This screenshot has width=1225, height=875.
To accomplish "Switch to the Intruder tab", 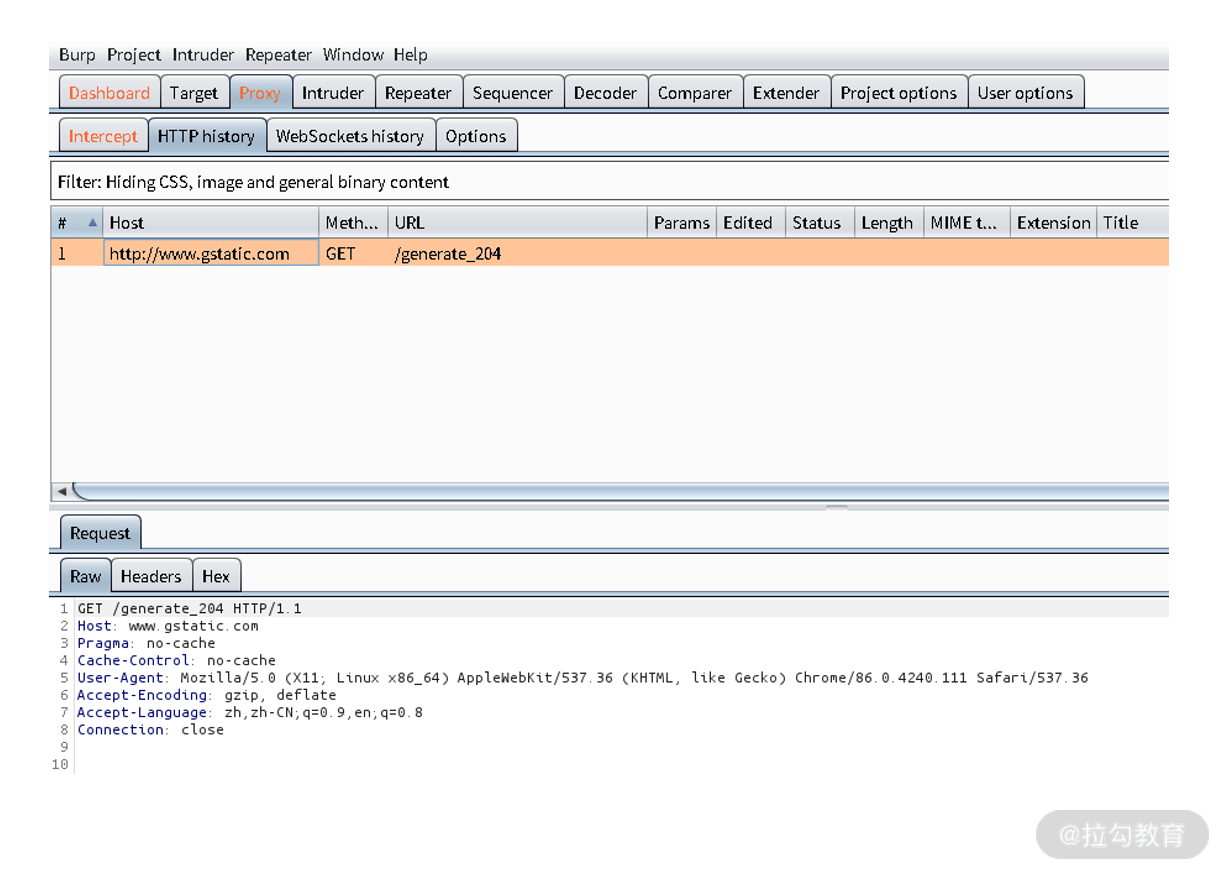I will (x=333, y=93).
